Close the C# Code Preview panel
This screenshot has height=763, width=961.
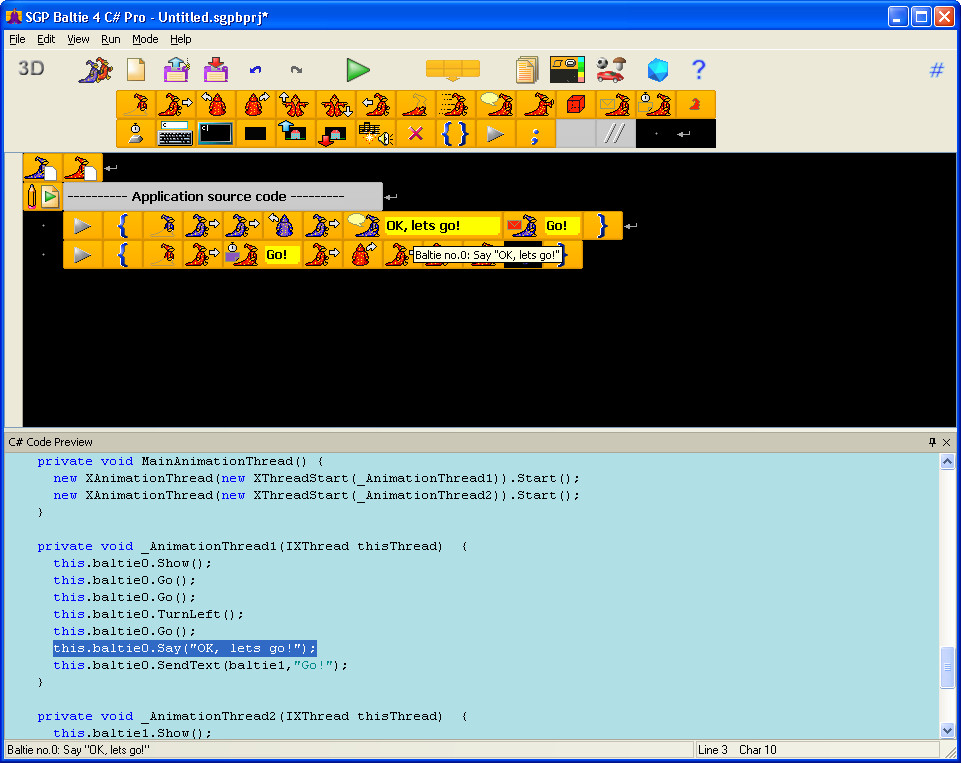946,442
